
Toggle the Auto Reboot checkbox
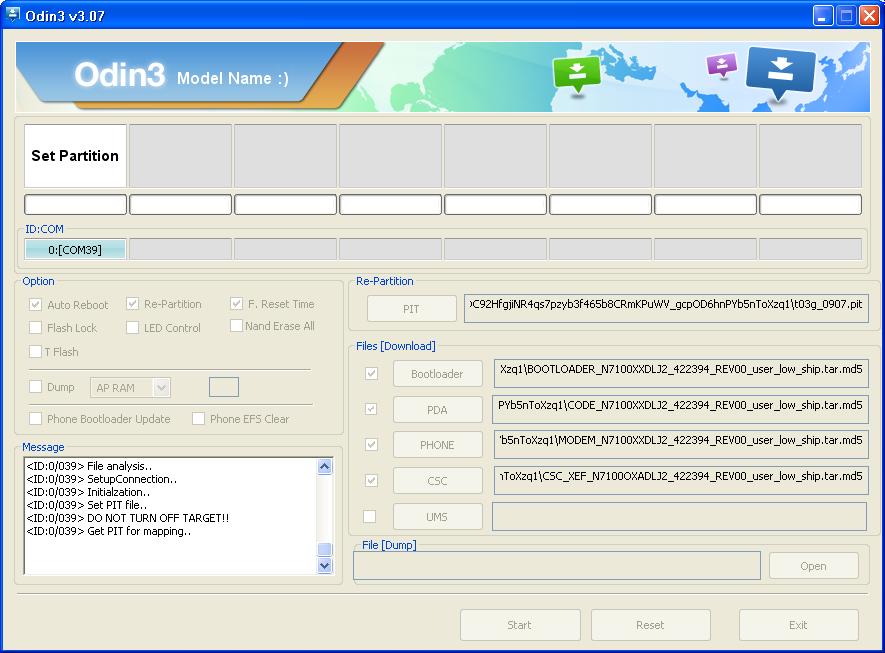pos(35,304)
